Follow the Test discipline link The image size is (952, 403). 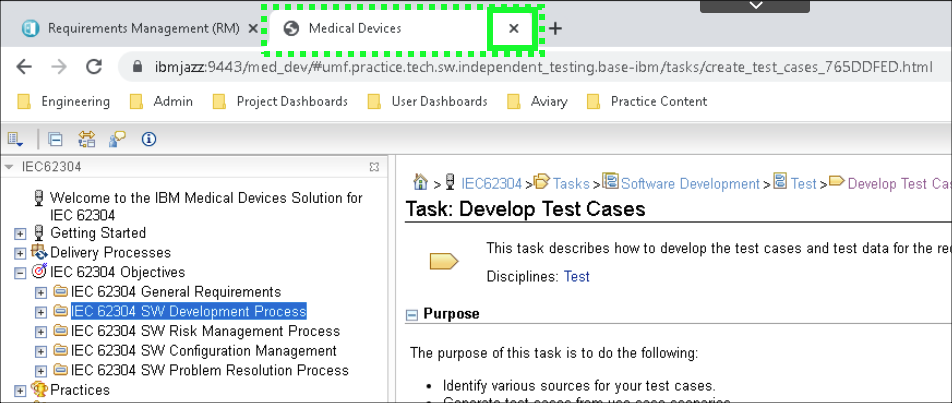pos(577,276)
